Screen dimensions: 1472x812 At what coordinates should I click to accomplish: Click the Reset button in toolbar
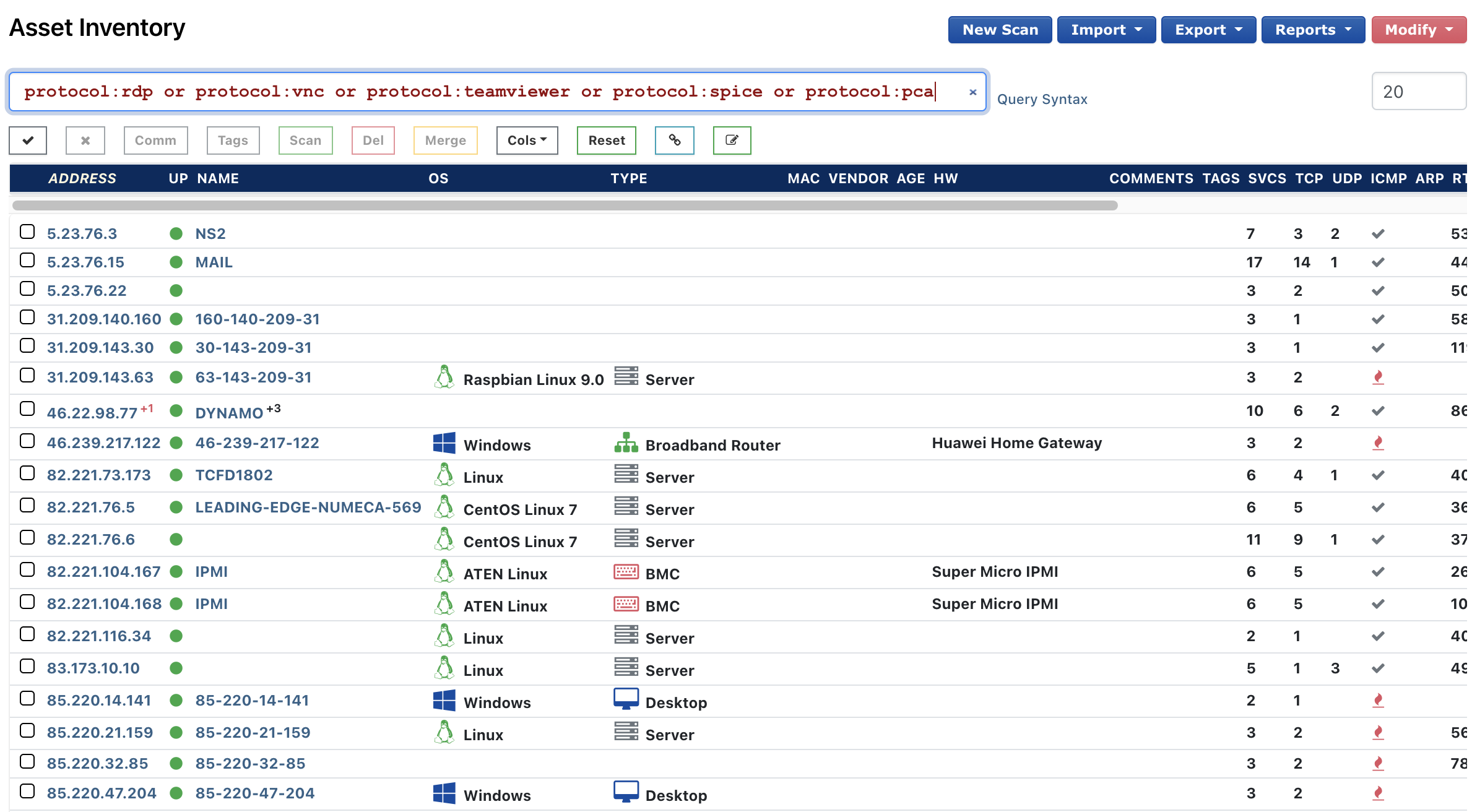point(606,140)
